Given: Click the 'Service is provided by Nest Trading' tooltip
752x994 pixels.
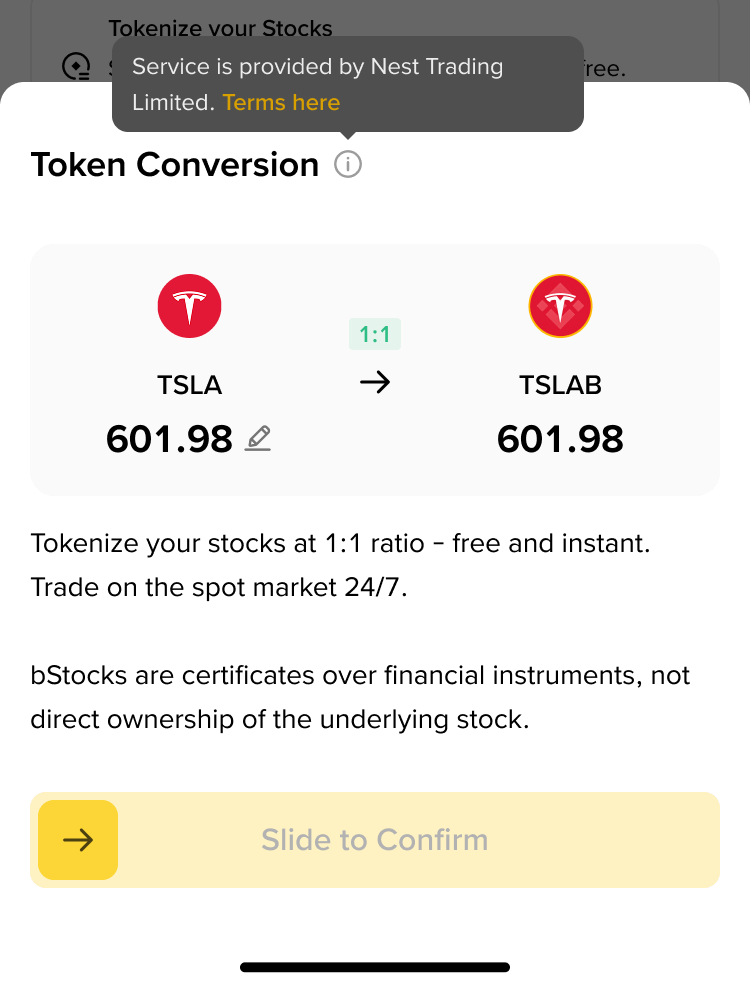Looking at the screenshot, I should click(348, 84).
